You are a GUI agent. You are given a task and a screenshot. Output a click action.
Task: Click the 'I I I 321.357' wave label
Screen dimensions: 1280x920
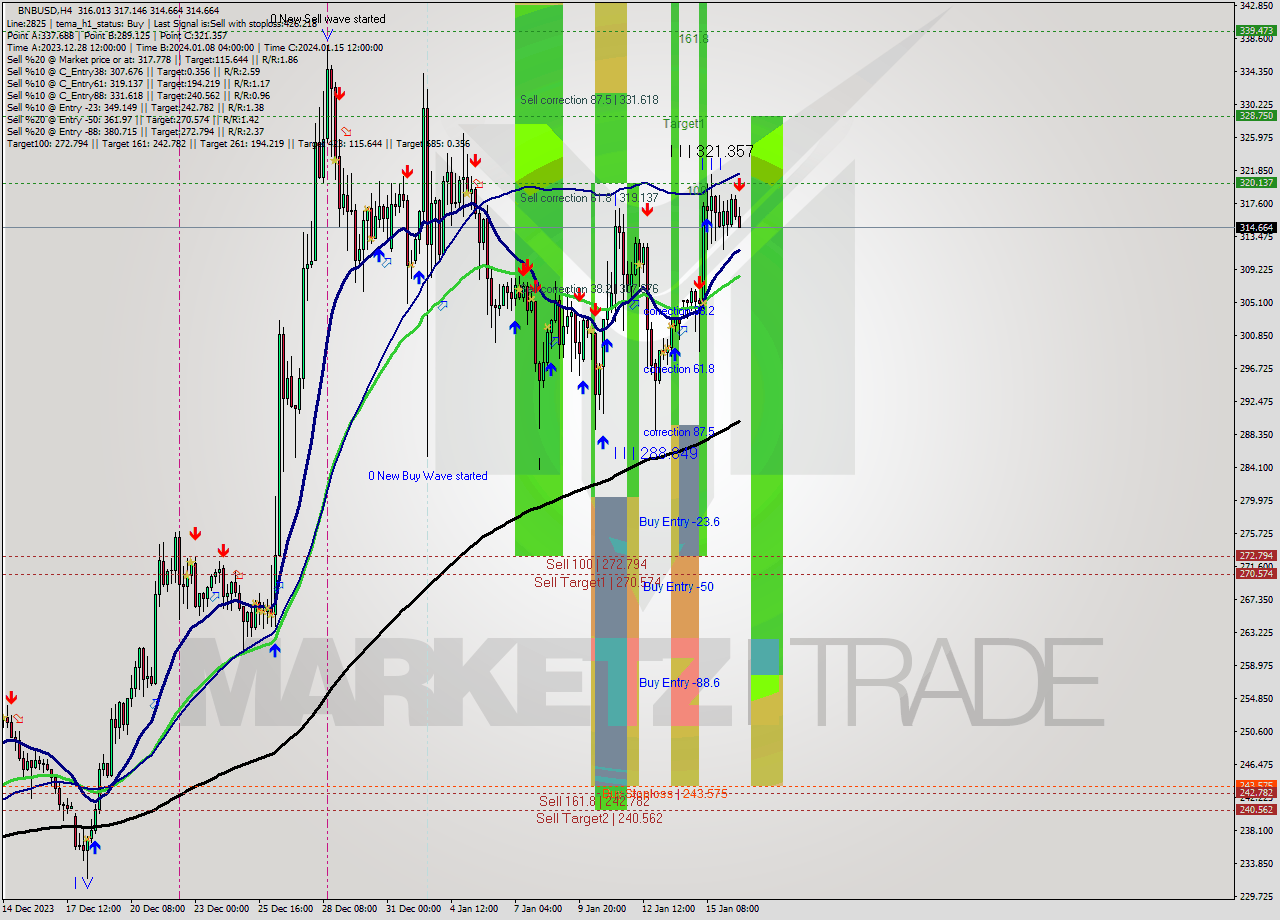712,151
